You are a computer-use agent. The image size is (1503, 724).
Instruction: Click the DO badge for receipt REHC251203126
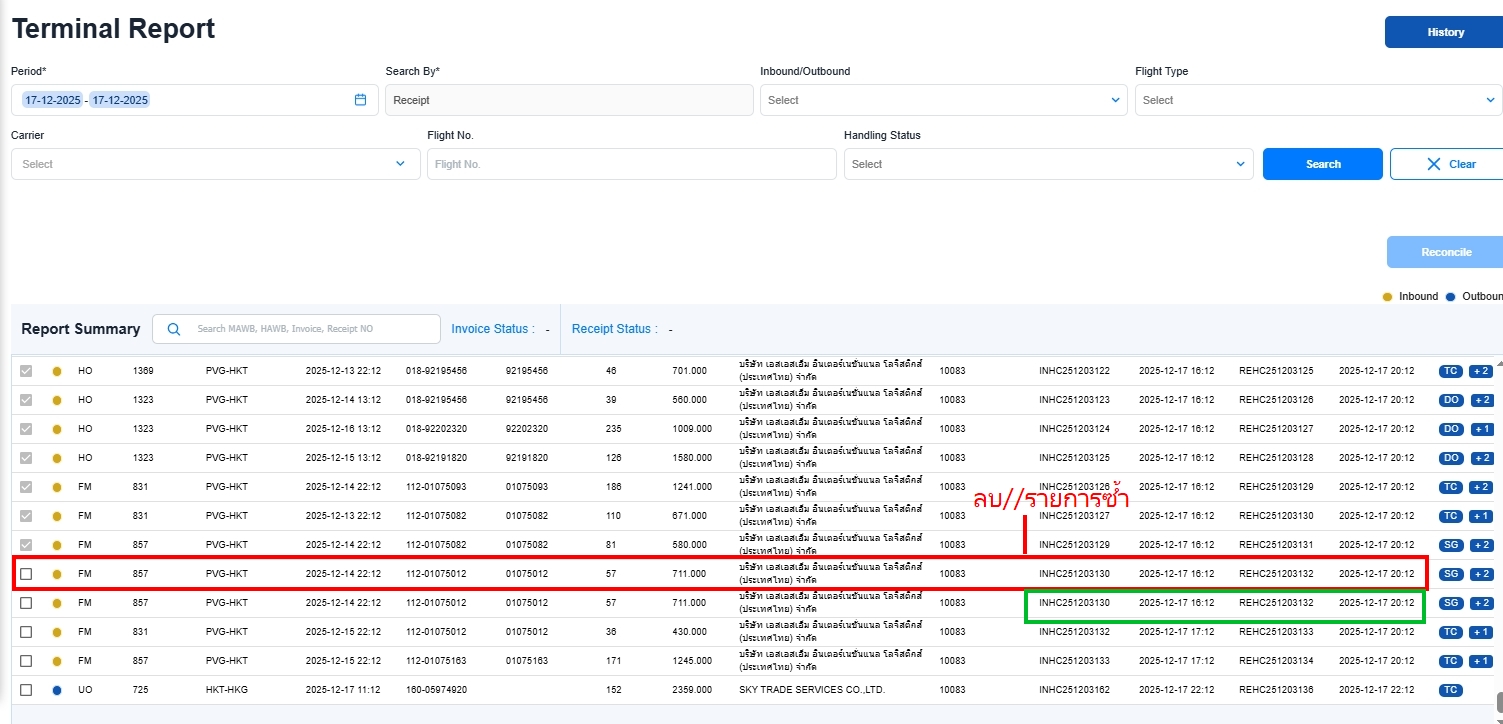pos(1450,400)
